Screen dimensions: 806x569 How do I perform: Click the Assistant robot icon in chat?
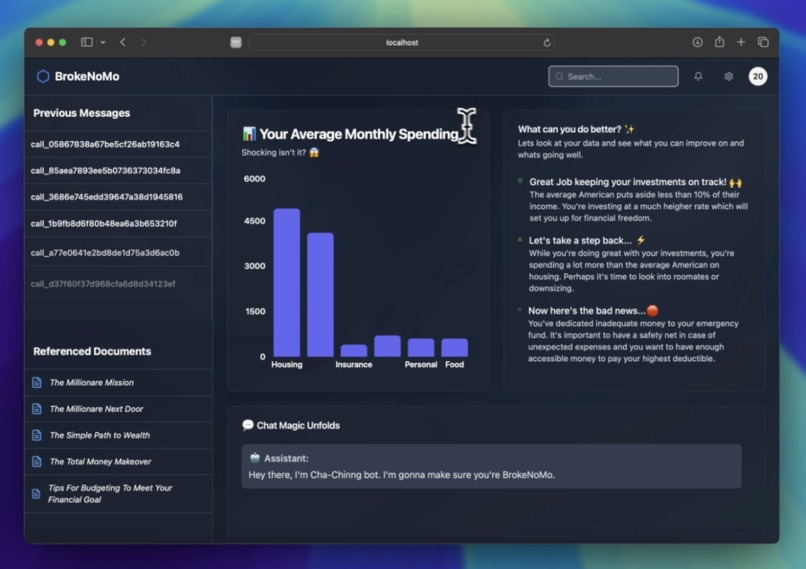coord(255,457)
